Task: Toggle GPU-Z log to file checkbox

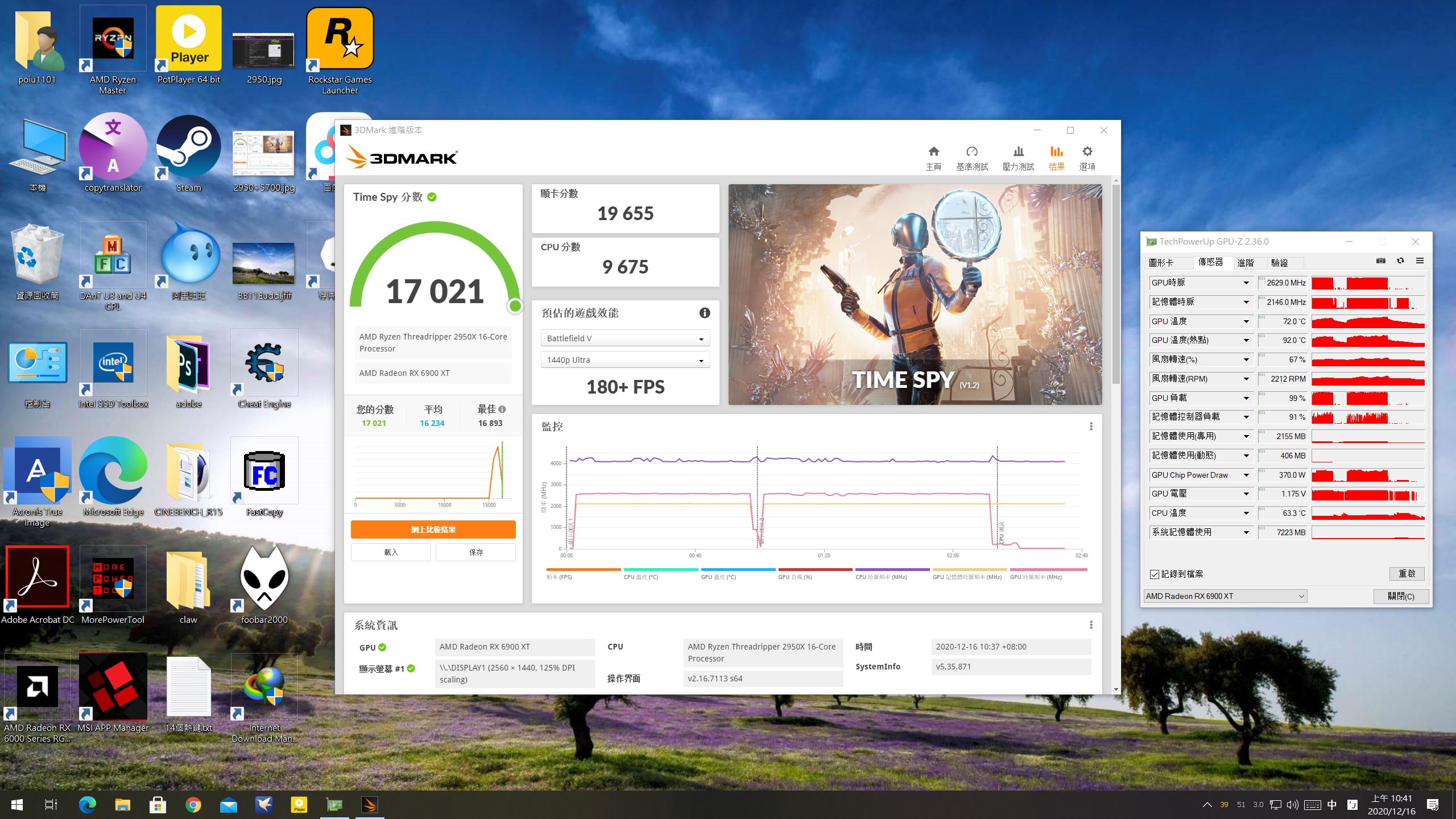Action: 1155,574
